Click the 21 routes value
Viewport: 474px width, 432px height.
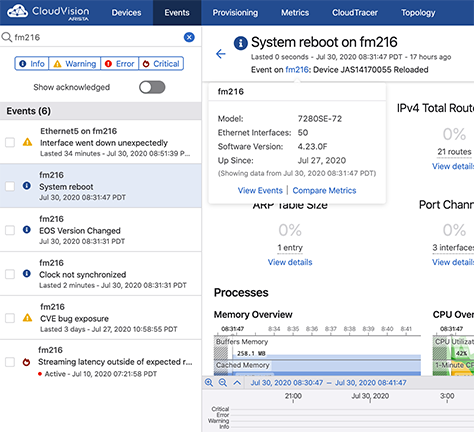(x=454, y=152)
